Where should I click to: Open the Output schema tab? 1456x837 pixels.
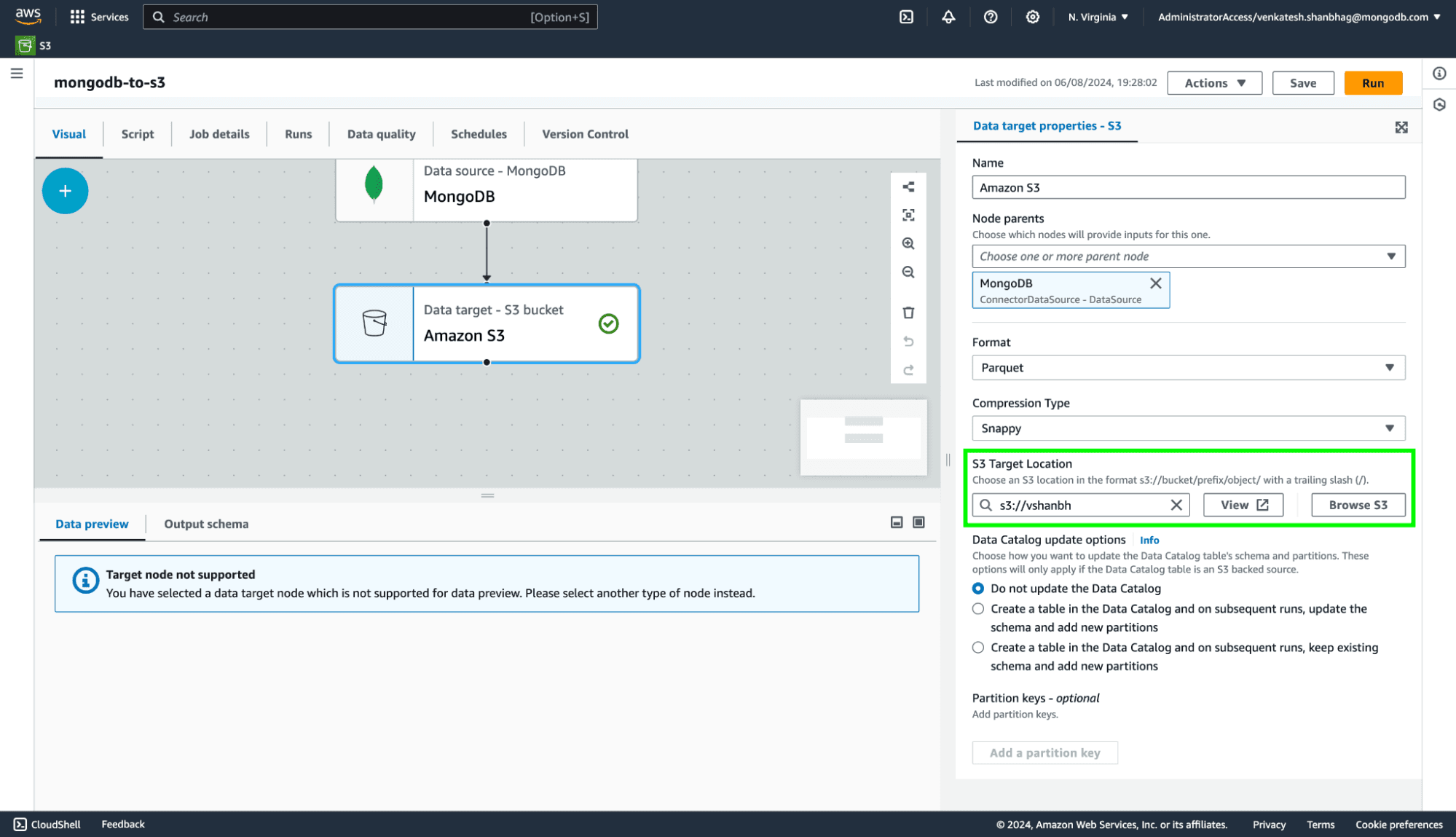pyautogui.click(x=206, y=524)
